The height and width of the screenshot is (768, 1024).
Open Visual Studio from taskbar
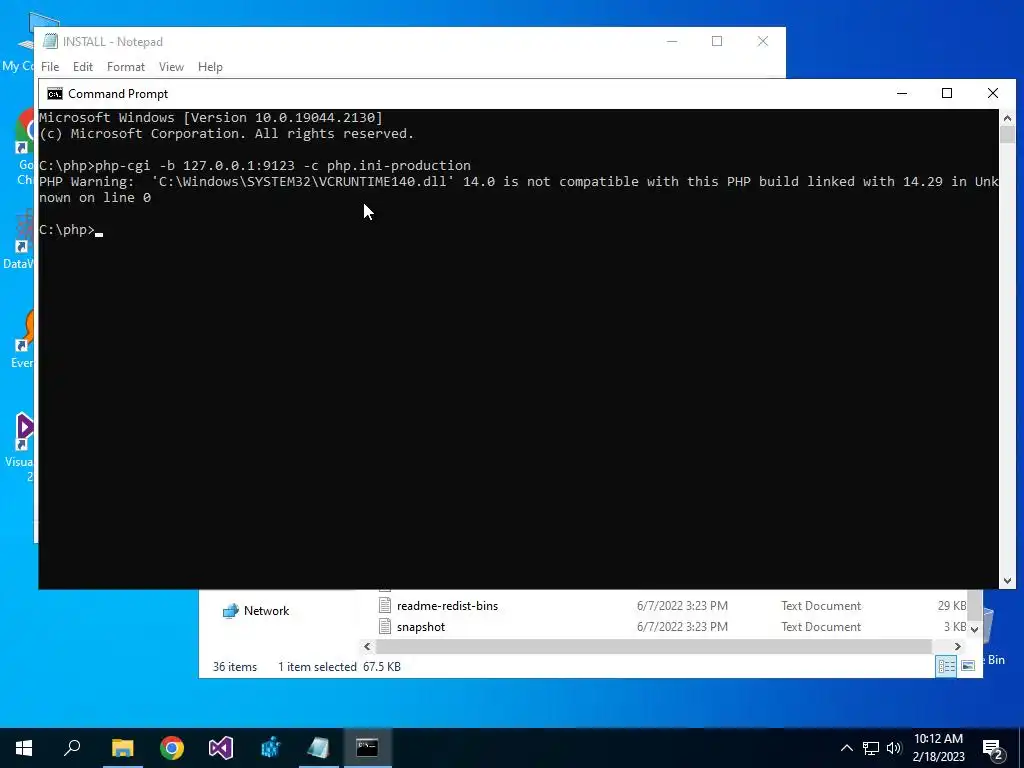pyautogui.click(x=221, y=748)
